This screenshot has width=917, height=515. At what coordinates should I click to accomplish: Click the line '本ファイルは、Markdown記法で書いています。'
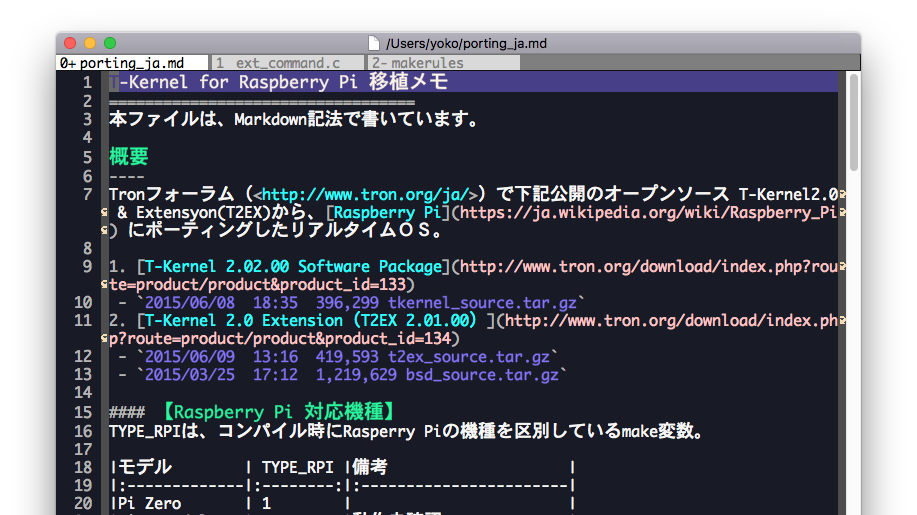pyautogui.click(x=294, y=119)
